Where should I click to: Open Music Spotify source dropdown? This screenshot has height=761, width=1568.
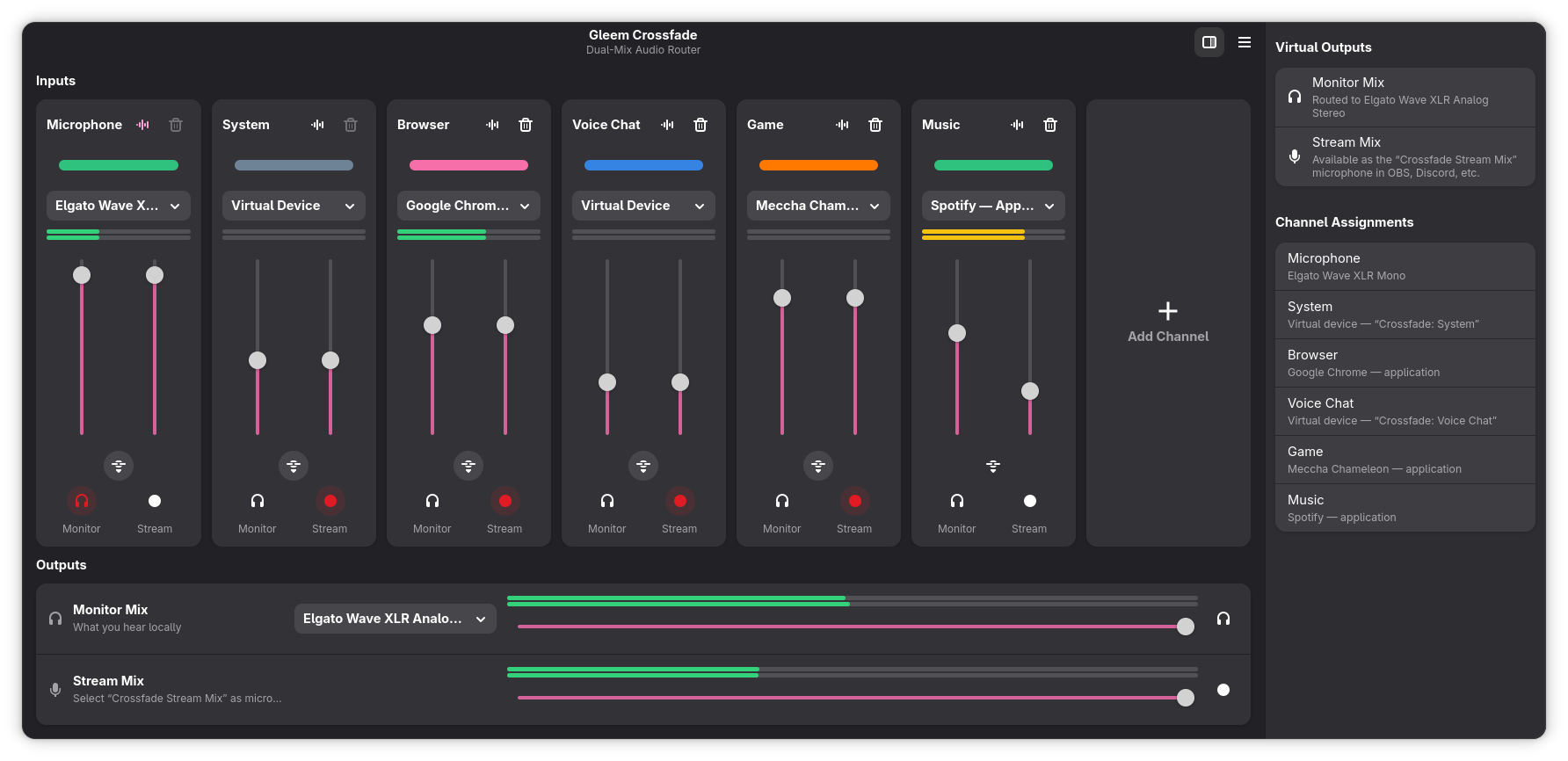[x=993, y=206]
